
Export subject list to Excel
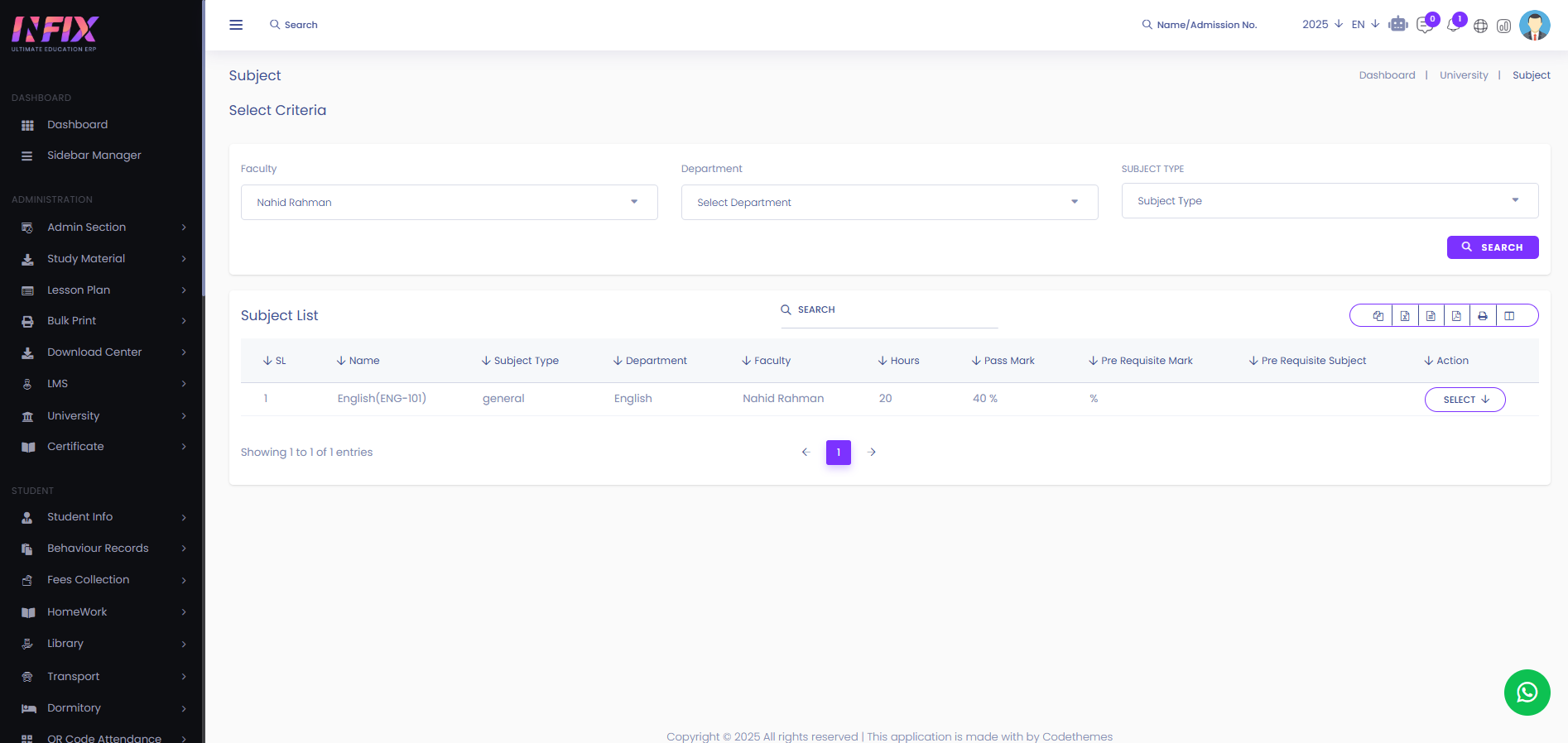1405,316
